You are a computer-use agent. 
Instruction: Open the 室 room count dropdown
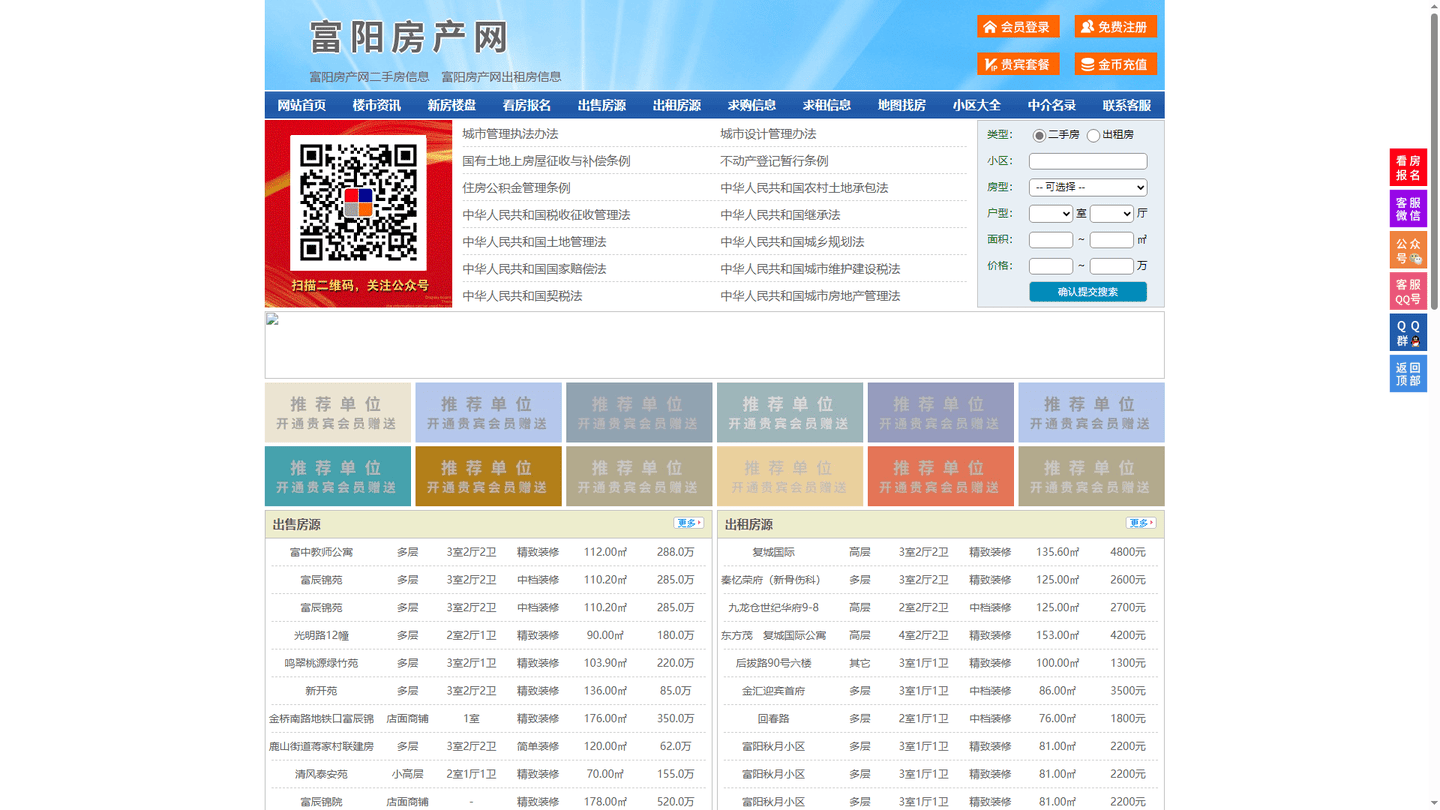point(1051,213)
